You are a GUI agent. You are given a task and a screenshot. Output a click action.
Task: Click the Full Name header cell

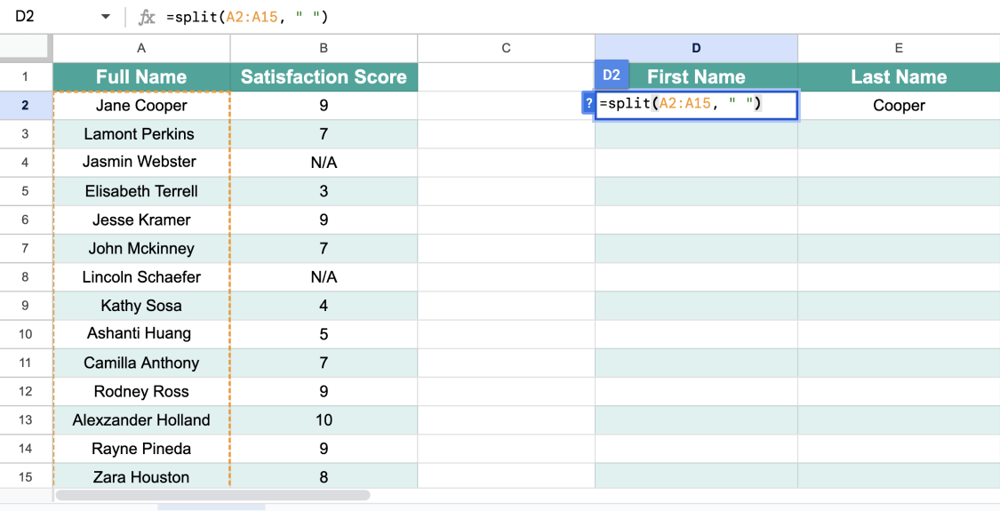pos(141,77)
